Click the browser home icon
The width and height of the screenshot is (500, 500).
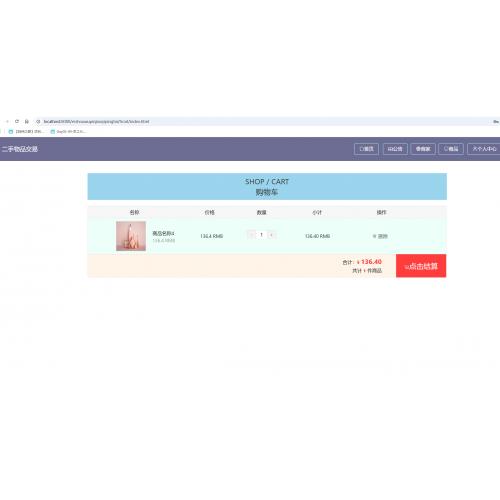coord(27,121)
